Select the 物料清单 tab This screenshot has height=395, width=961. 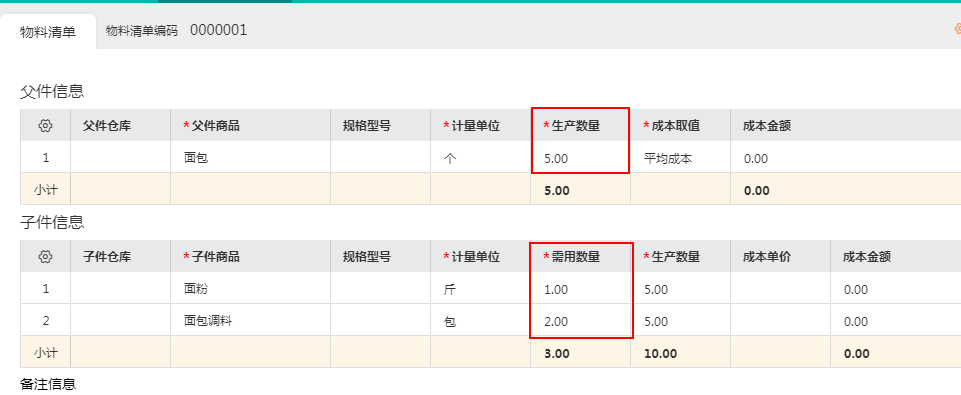(48, 32)
